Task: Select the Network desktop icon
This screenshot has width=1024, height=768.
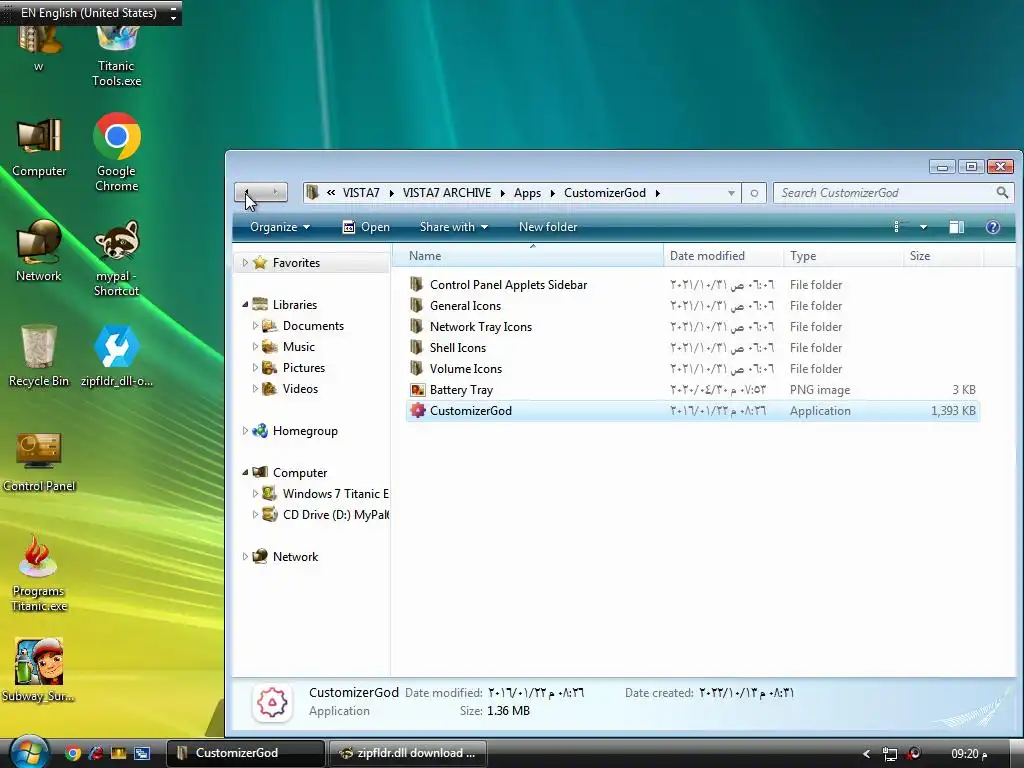Action: click(x=39, y=252)
